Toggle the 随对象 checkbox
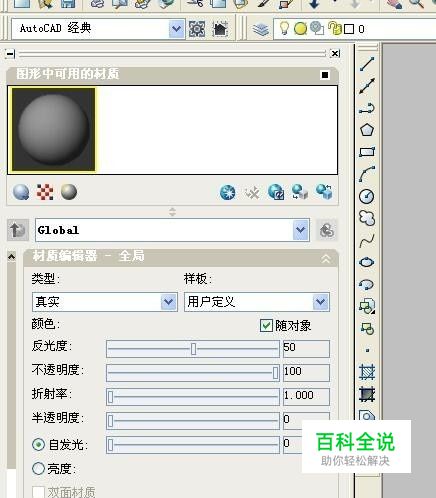The height and width of the screenshot is (498, 436). pos(266,325)
